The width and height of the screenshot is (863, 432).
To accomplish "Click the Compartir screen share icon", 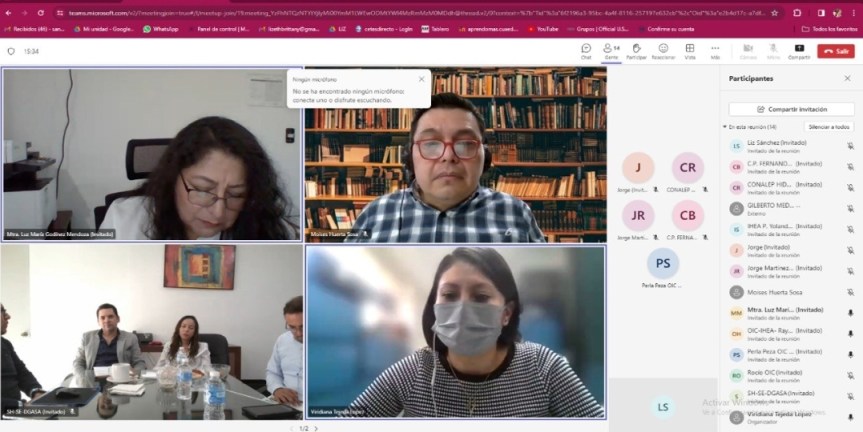I will point(799,50).
